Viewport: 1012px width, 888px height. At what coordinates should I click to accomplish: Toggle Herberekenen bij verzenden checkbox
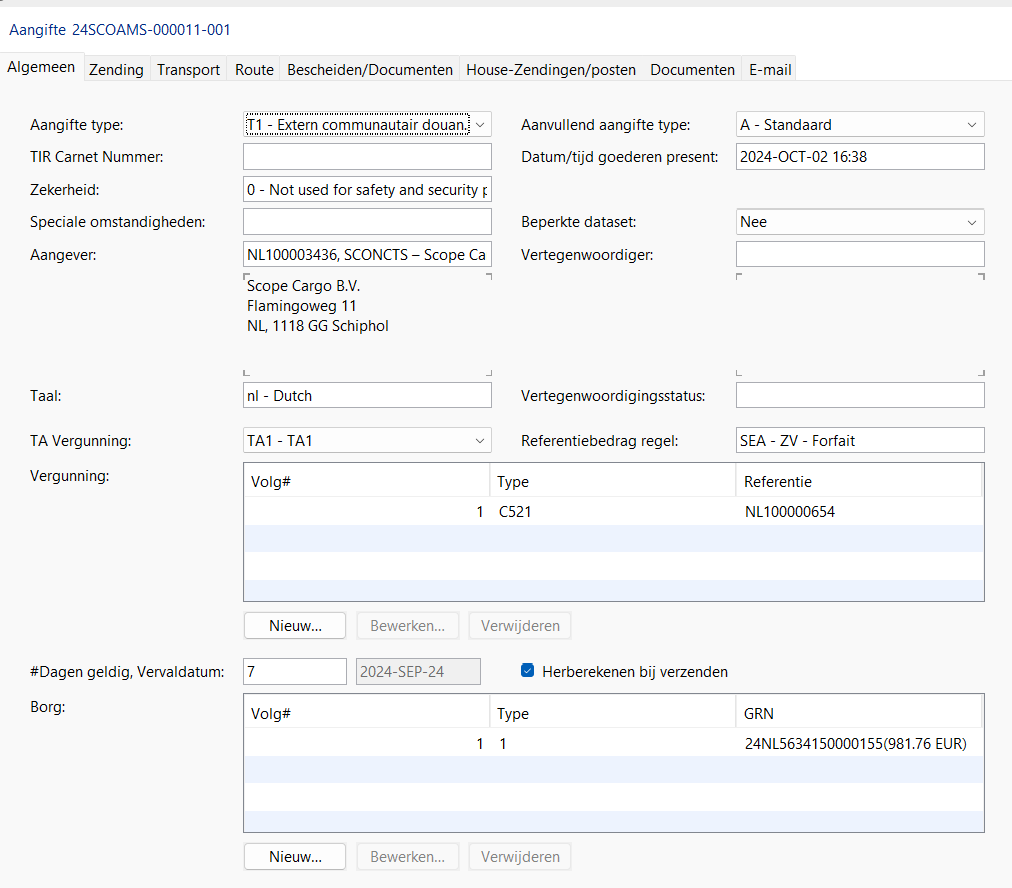coord(528,672)
